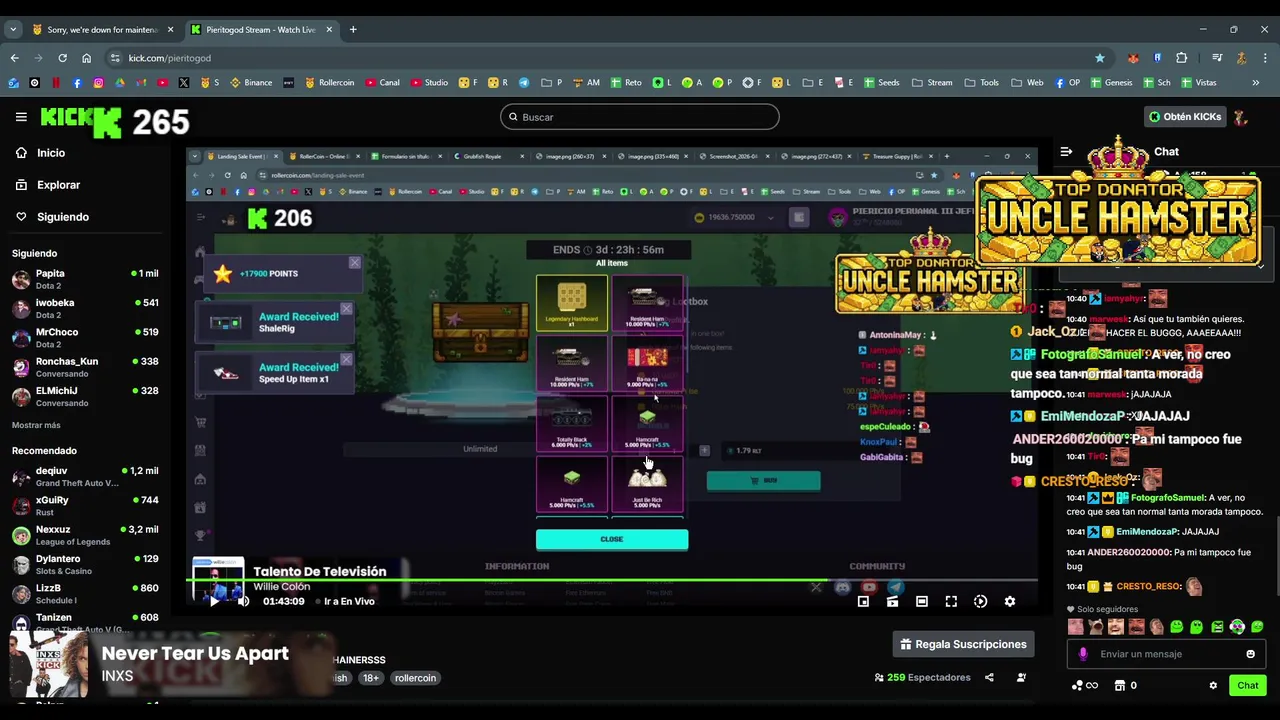The image size is (1280, 720).
Task: Open Chrome home button
Action: pos(87,58)
